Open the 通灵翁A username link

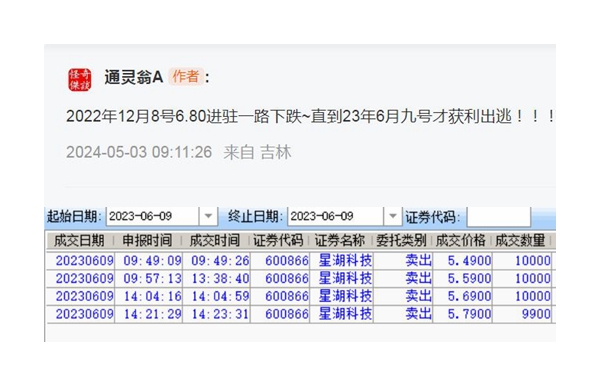tap(134, 77)
